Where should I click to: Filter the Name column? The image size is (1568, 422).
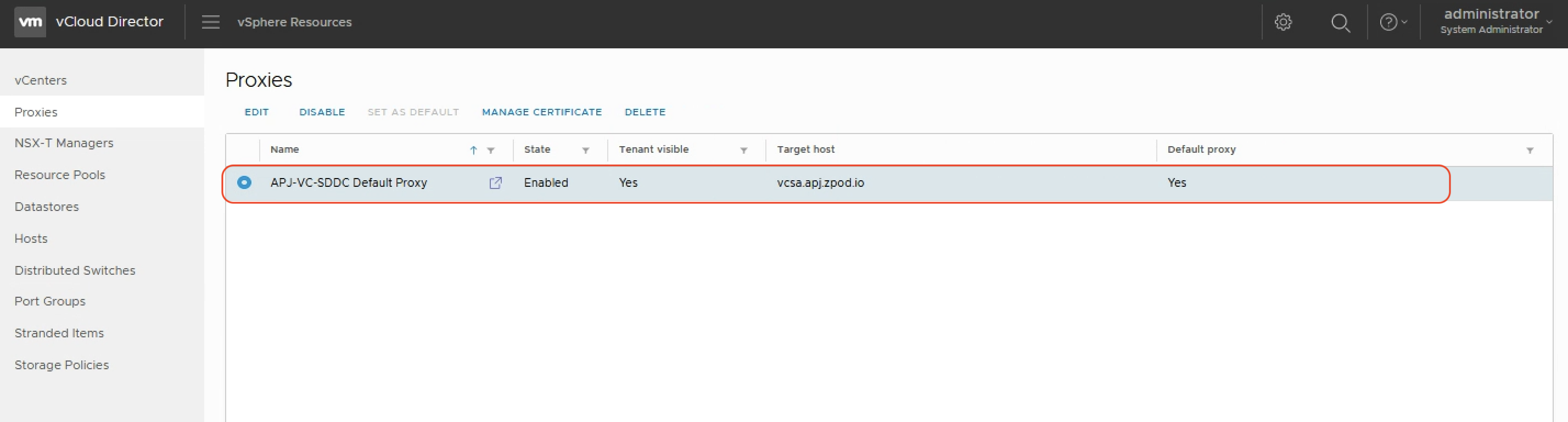pyautogui.click(x=491, y=150)
